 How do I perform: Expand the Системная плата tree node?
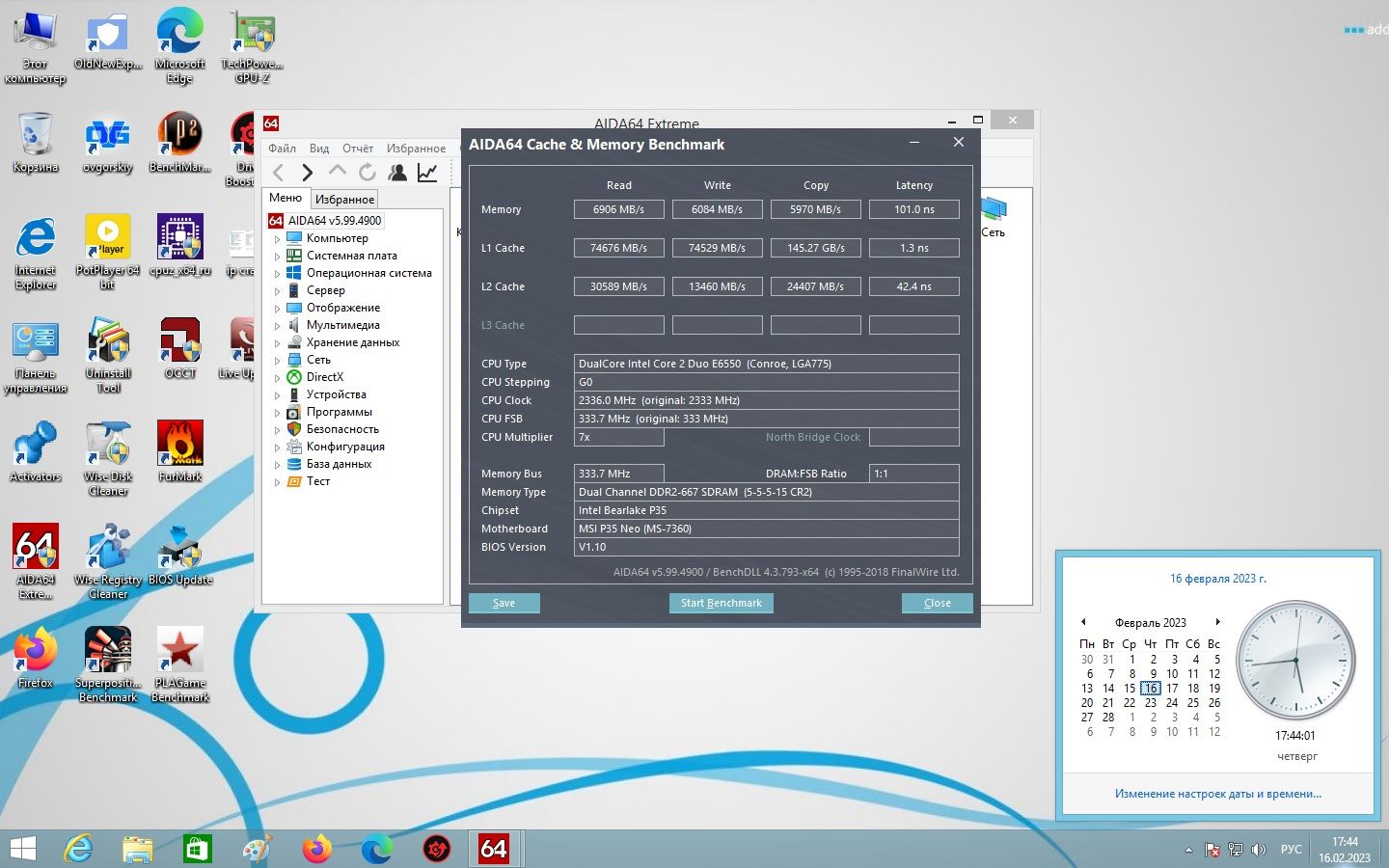[277, 256]
